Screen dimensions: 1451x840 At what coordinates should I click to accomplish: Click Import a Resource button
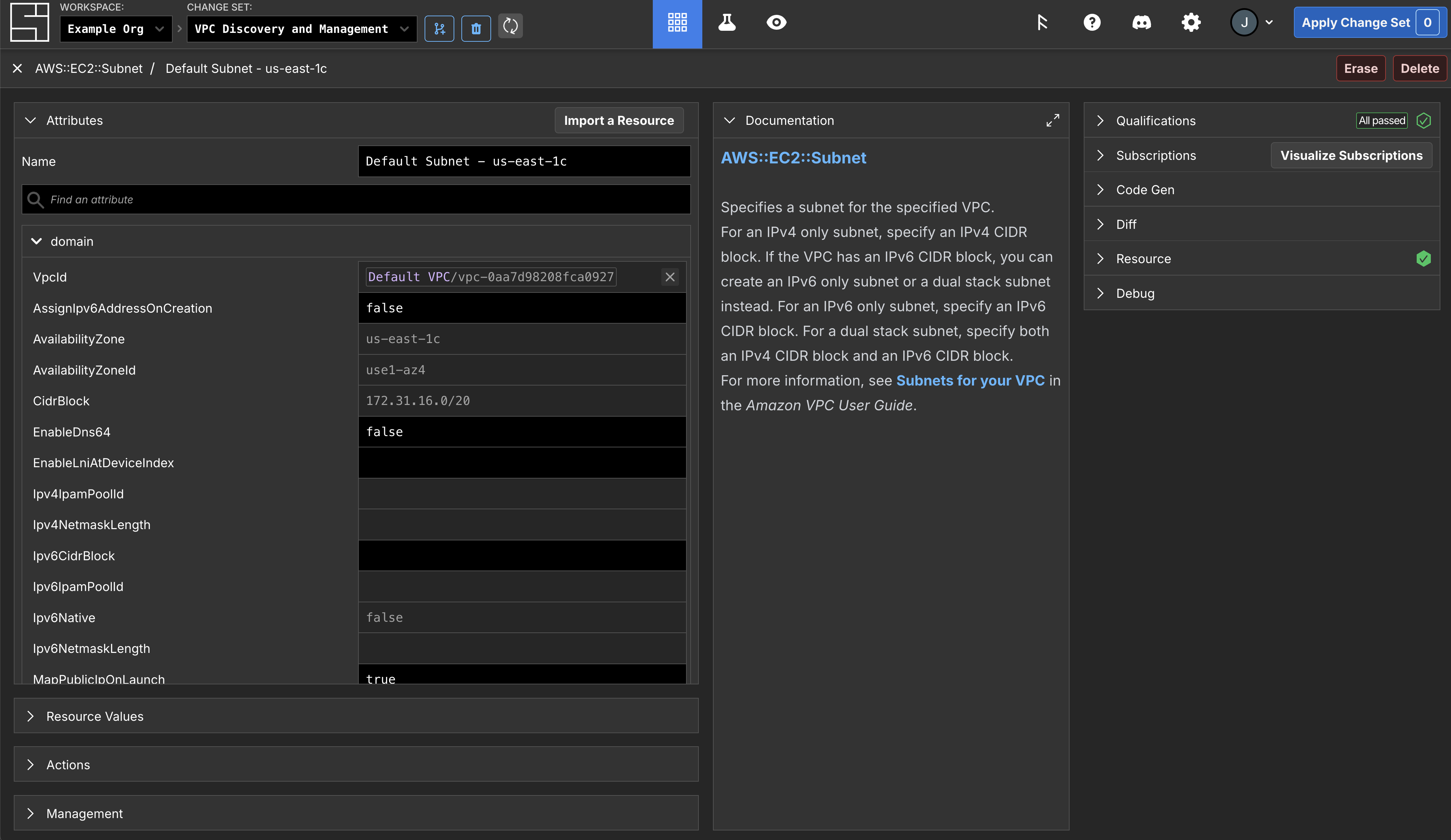(x=619, y=120)
